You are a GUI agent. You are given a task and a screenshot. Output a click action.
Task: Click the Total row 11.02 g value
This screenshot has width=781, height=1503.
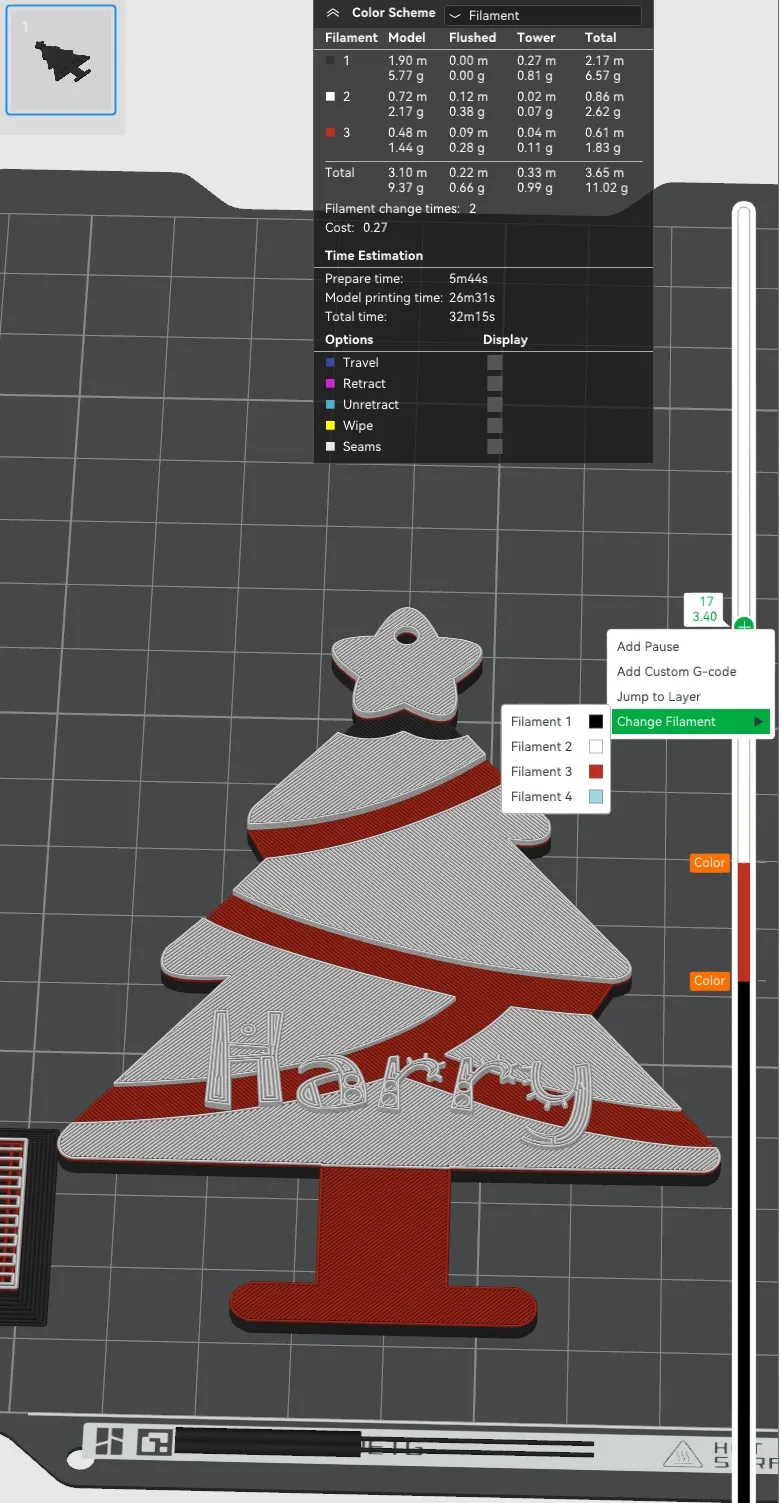point(607,188)
